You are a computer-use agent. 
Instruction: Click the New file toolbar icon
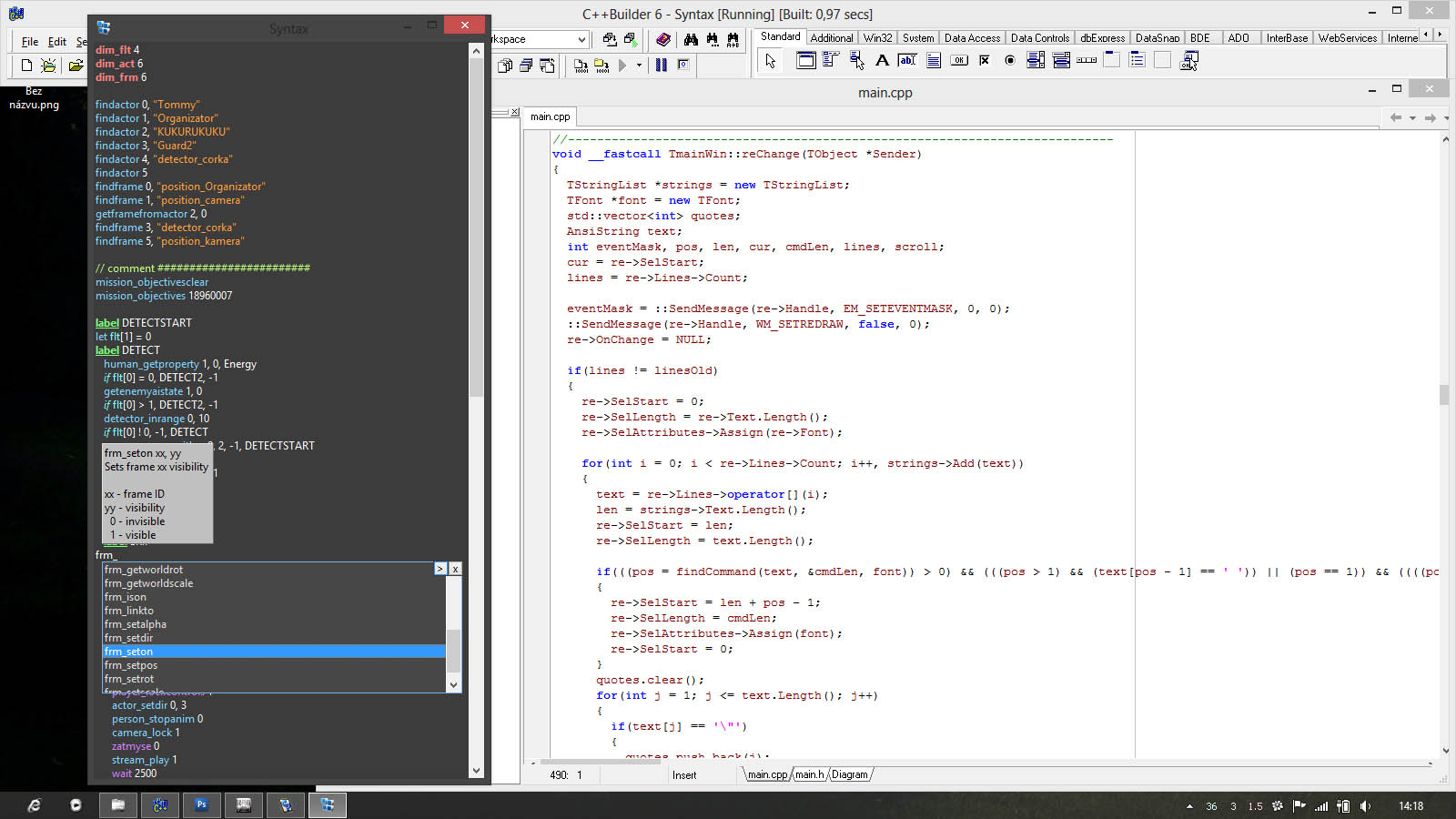[x=26, y=66]
